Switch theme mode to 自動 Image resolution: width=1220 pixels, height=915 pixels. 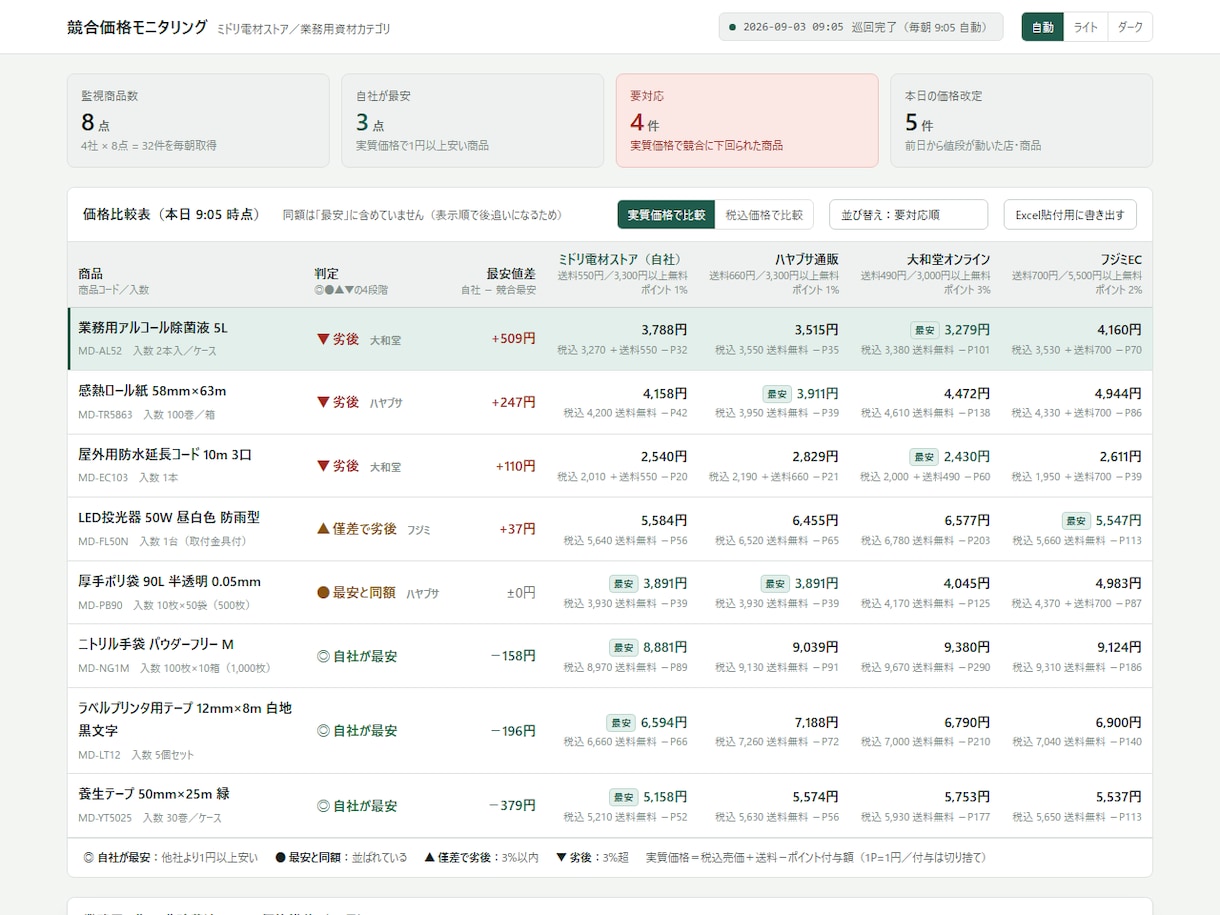[1042, 27]
